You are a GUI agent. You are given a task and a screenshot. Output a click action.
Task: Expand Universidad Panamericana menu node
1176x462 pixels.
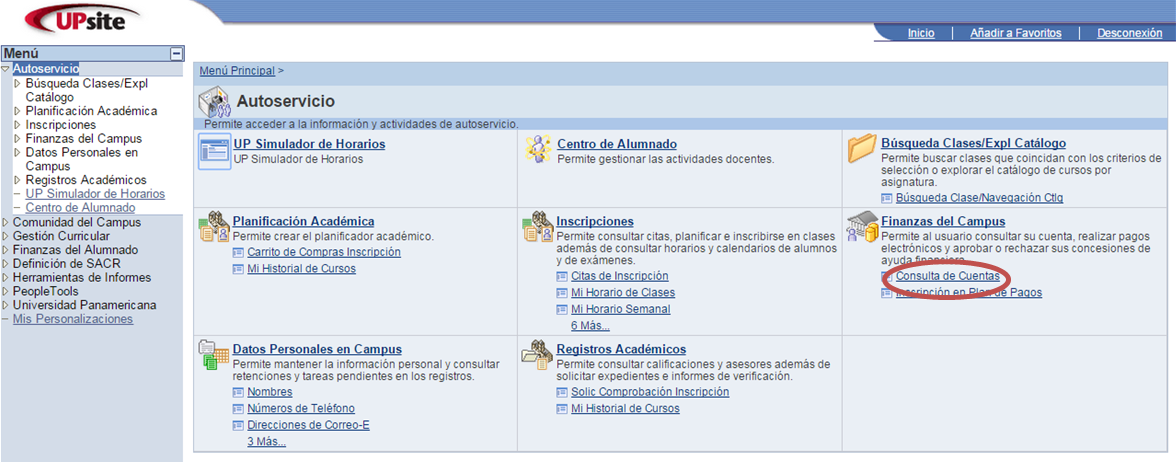[6, 305]
